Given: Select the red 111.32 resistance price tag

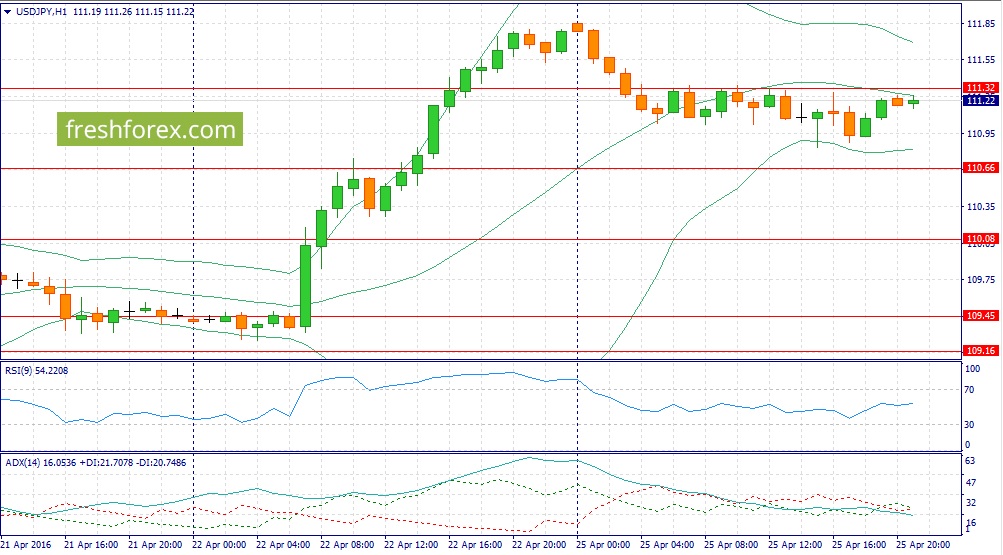Looking at the screenshot, I should click(x=980, y=88).
